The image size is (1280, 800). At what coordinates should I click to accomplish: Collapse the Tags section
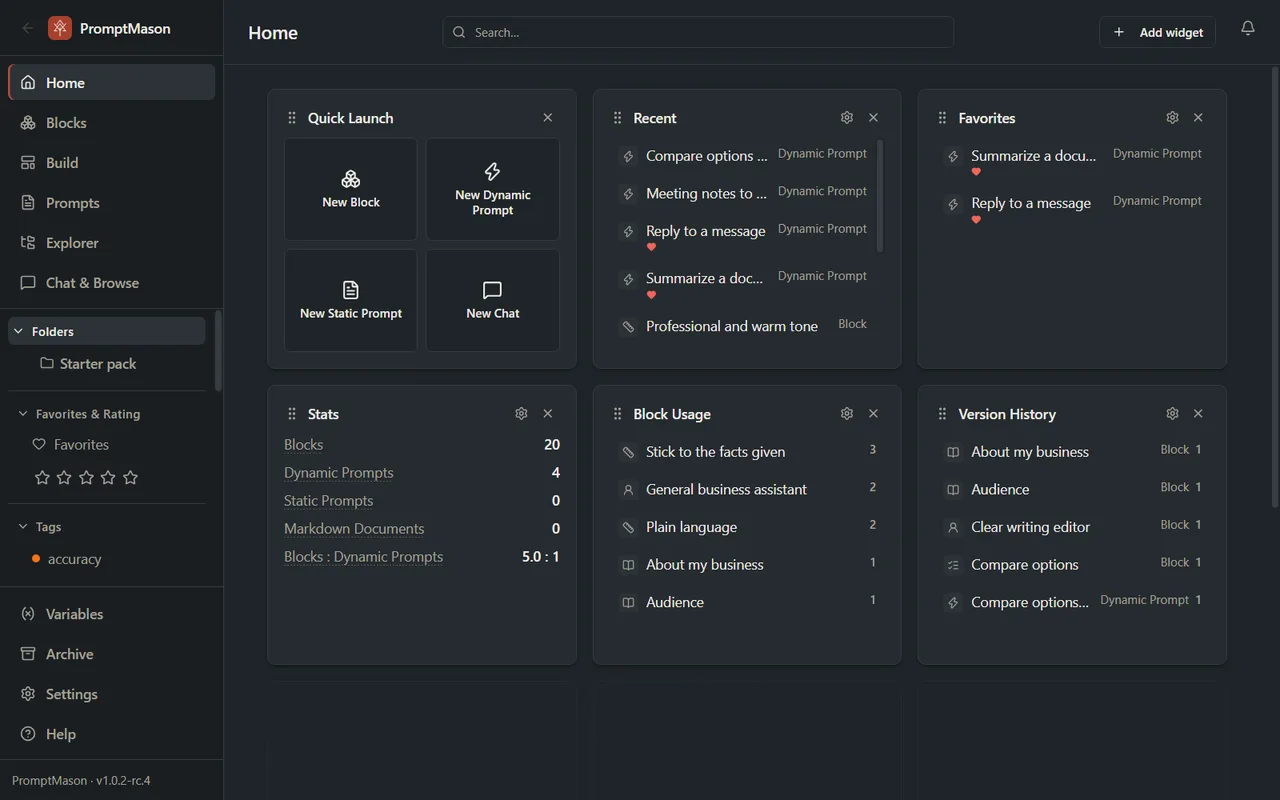click(107, 527)
